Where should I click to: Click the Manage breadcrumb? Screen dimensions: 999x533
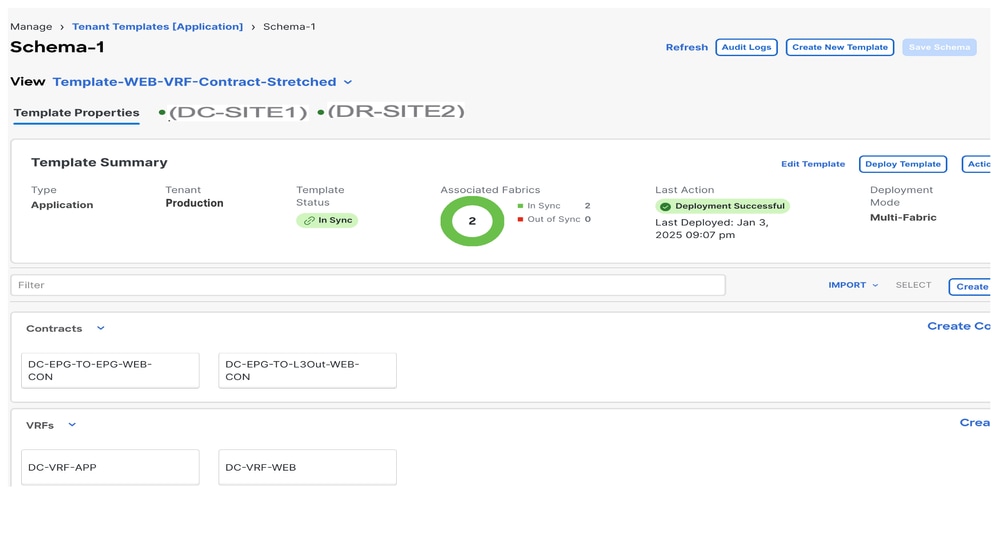pyautogui.click(x=31, y=27)
